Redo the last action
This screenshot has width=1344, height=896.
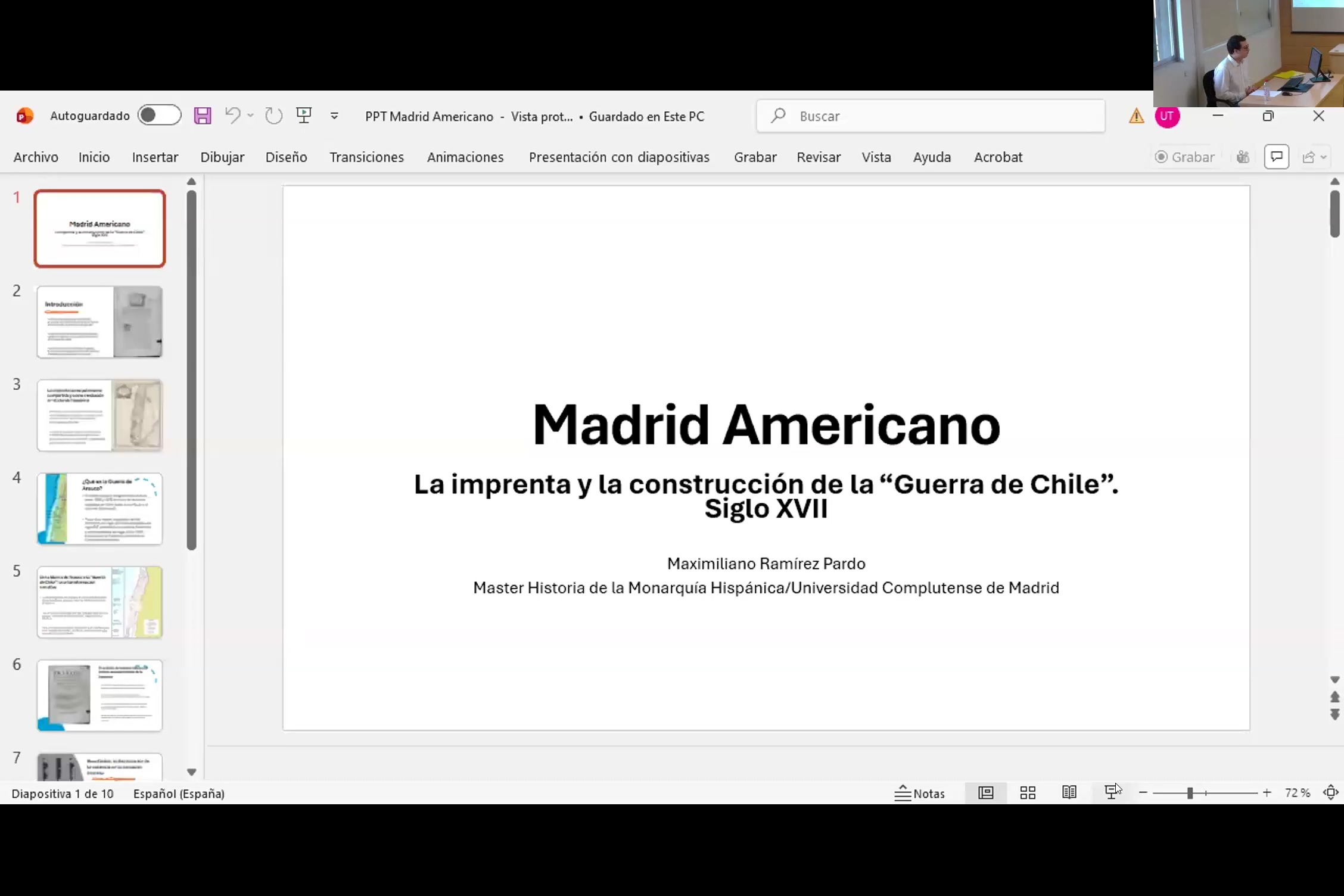pos(273,116)
